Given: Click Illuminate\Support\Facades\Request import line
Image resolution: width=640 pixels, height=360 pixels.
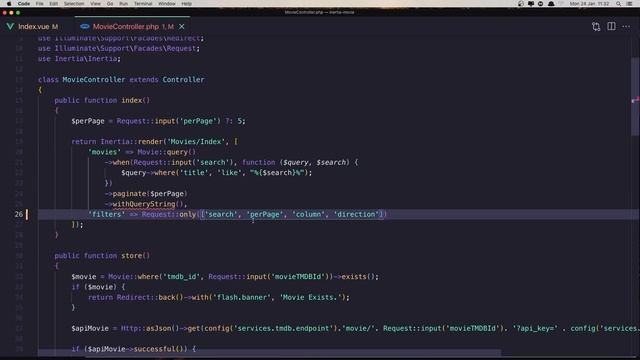Looking at the screenshot, I should pos(119,49).
